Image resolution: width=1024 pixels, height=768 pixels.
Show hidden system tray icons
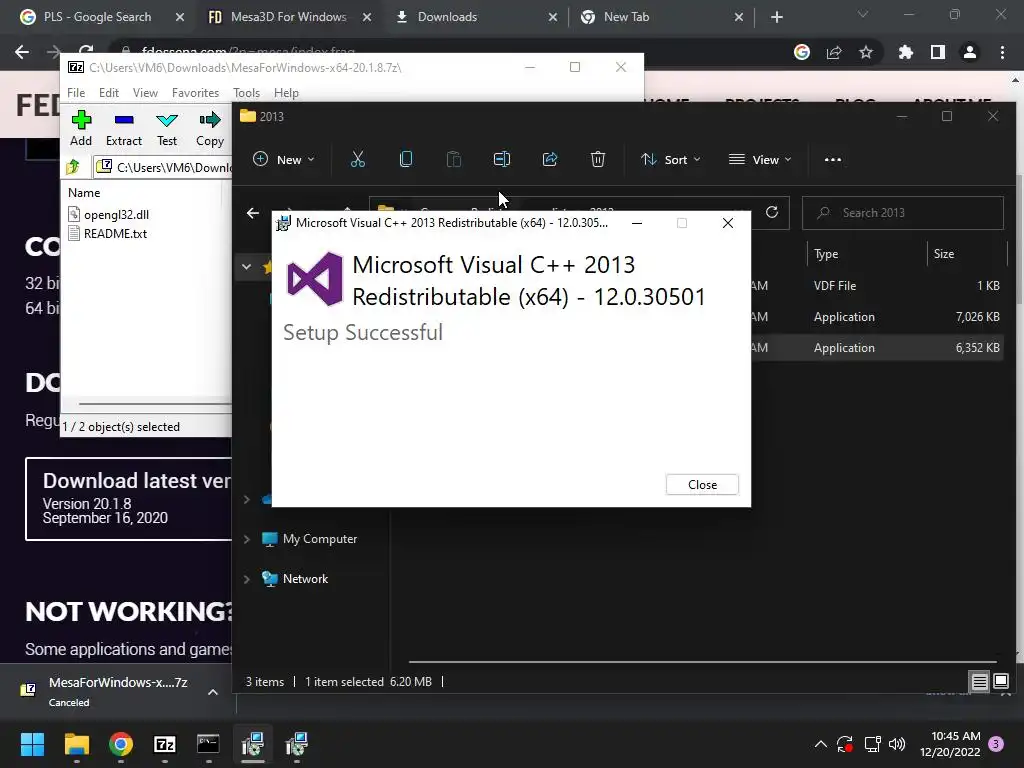click(x=820, y=744)
